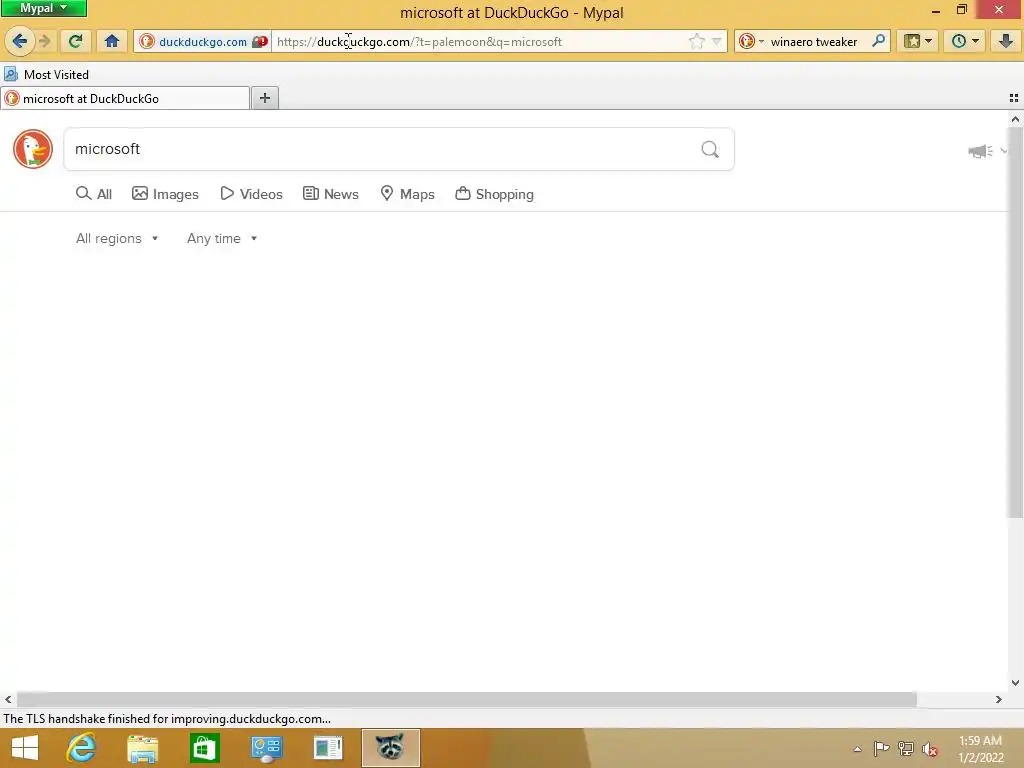Screen dimensions: 1024x768
Task: Click the Mypal raccoon taskbar icon
Action: [x=390, y=748]
